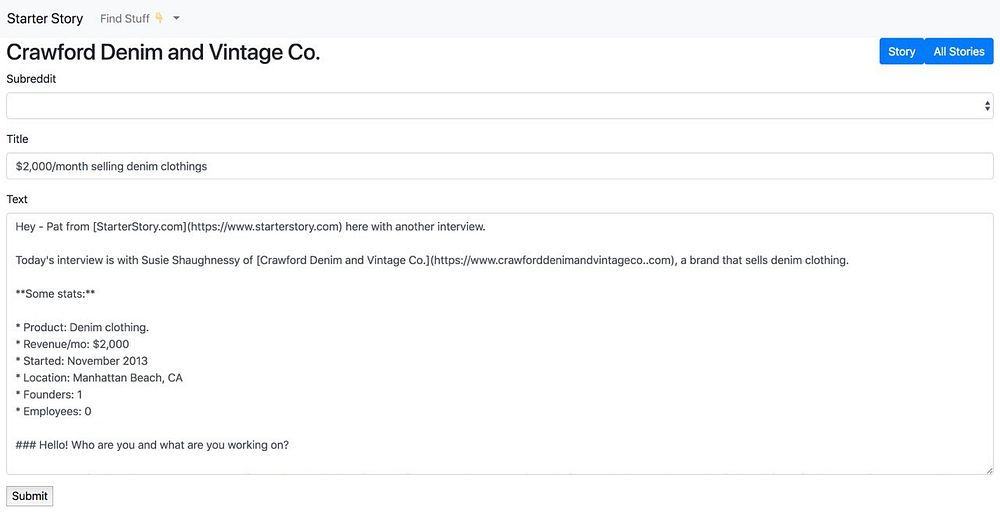The height and width of the screenshot is (526, 1000).
Task: Place cursor on the Some stats line
Action: click(x=55, y=294)
